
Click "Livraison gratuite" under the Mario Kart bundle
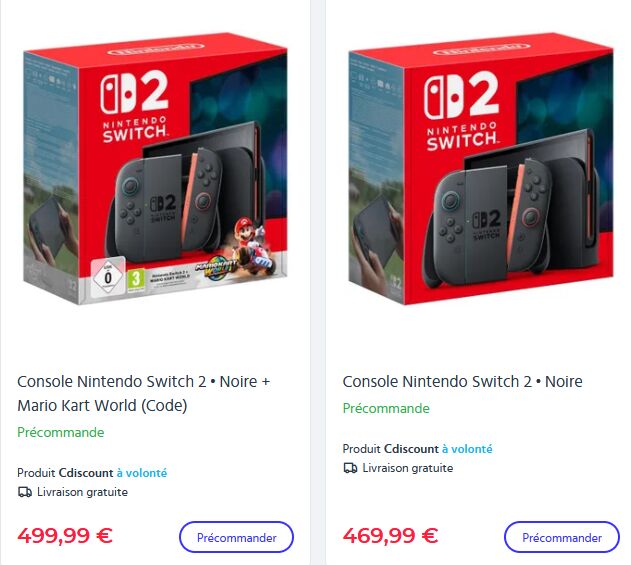click(x=82, y=492)
